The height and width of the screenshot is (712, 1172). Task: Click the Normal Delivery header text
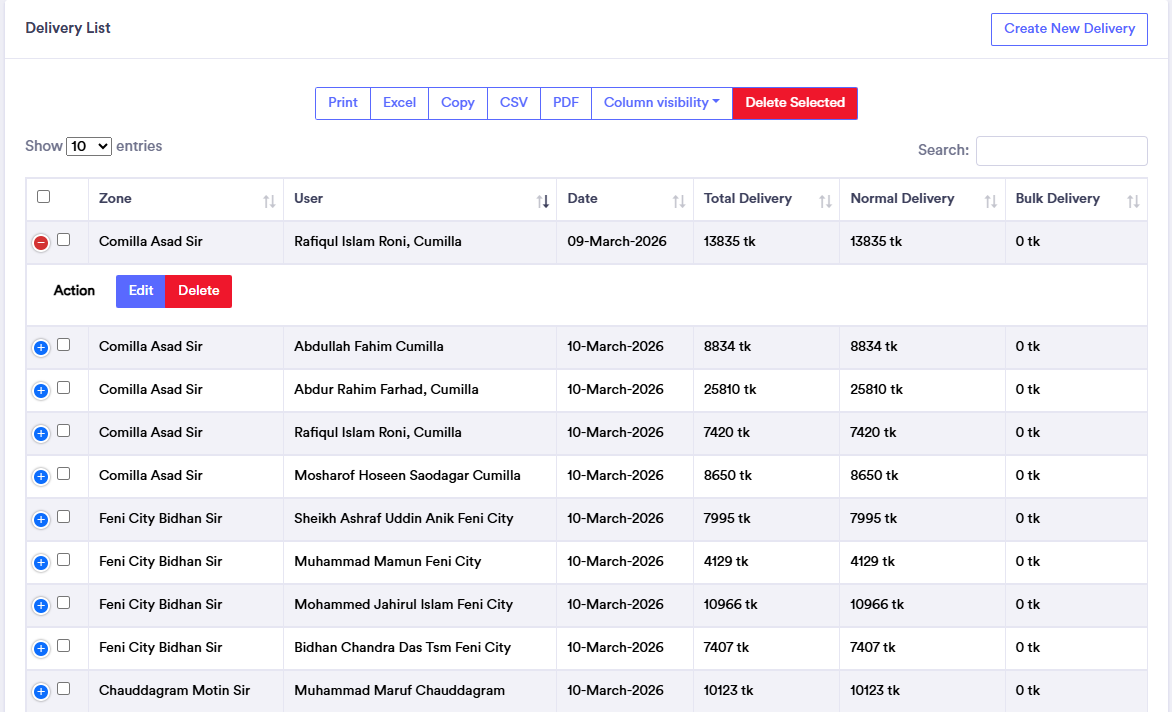[902, 199]
